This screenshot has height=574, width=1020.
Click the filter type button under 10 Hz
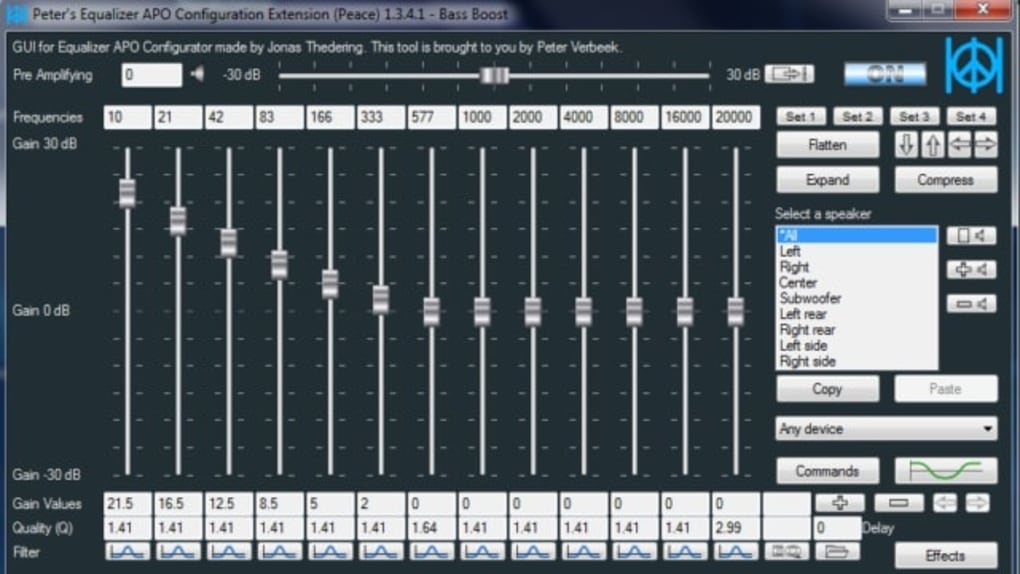[128, 551]
